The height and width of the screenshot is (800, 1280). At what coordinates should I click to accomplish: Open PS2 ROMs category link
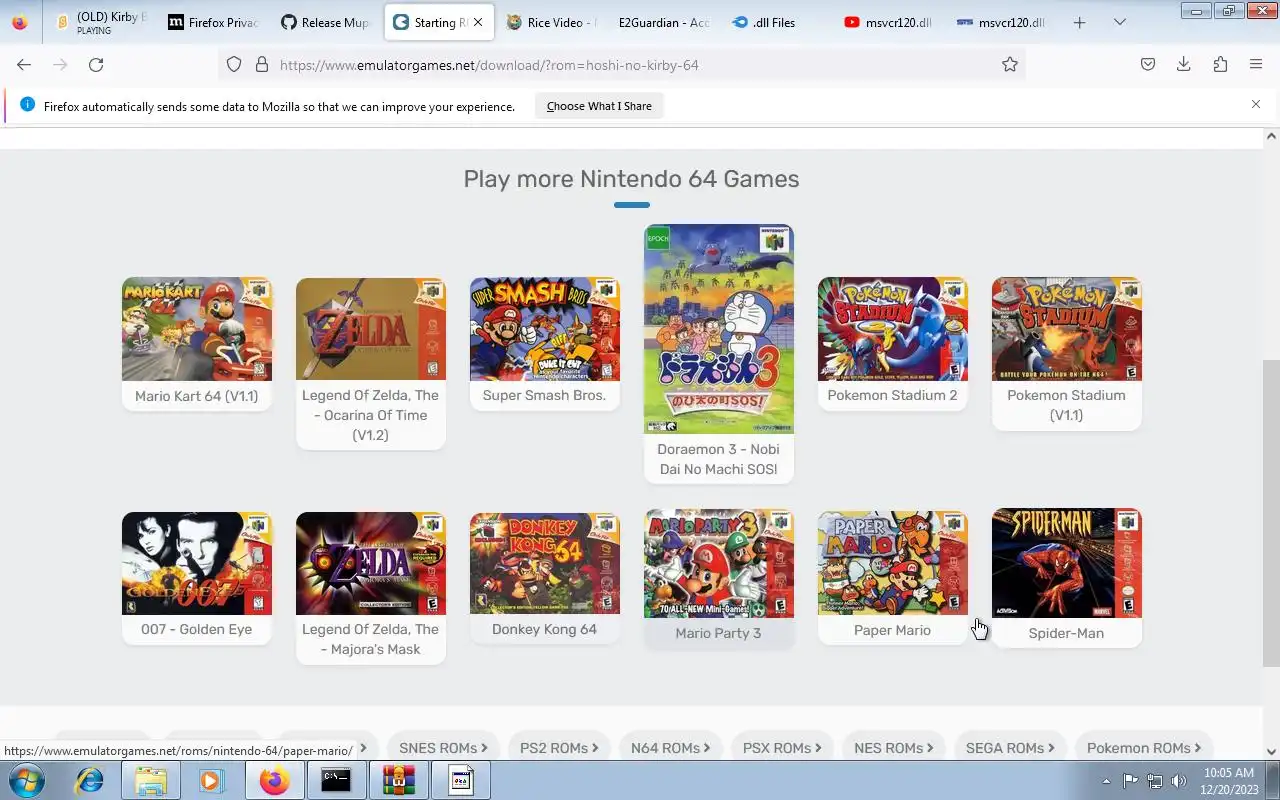(x=559, y=747)
